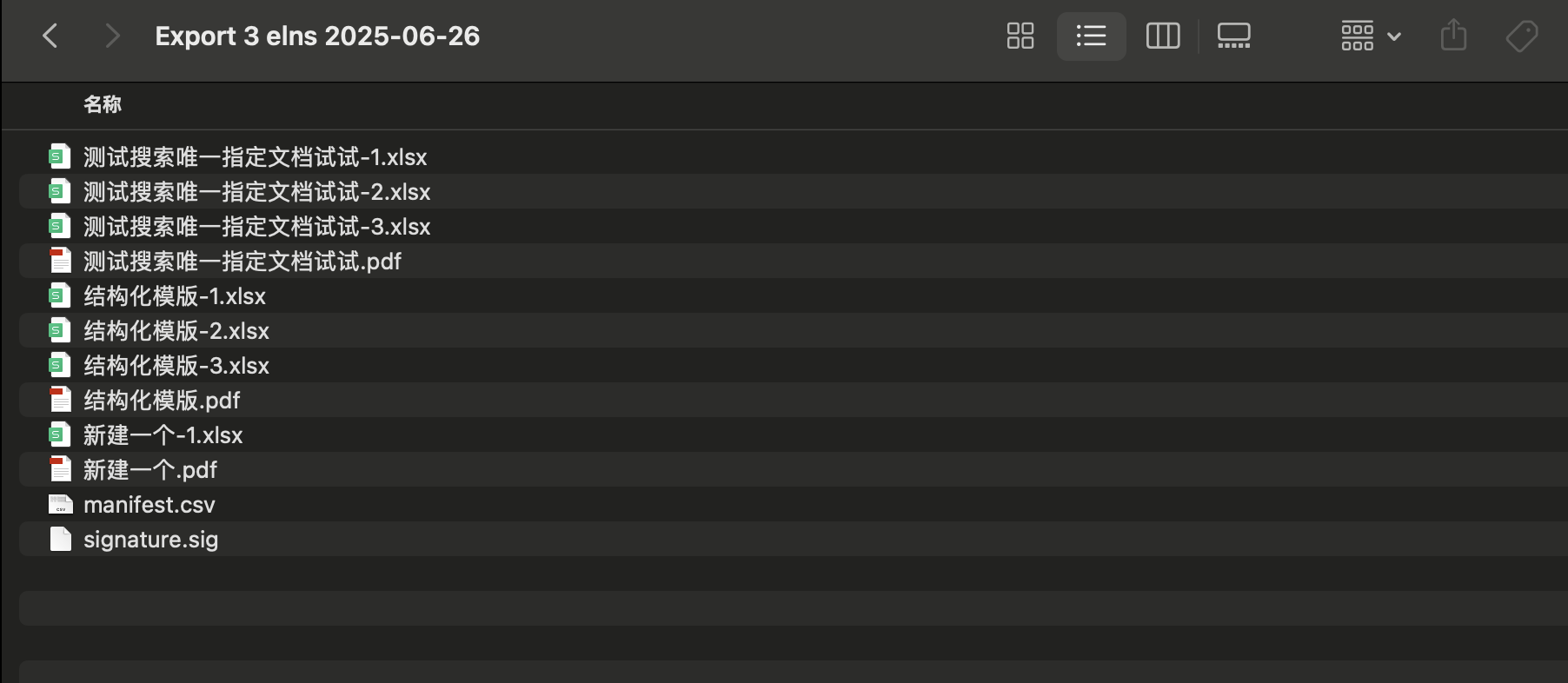Select 测试搜索唯一指定文档试试-3.xlsx file
Viewport: 1568px width, 683px height.
point(256,227)
